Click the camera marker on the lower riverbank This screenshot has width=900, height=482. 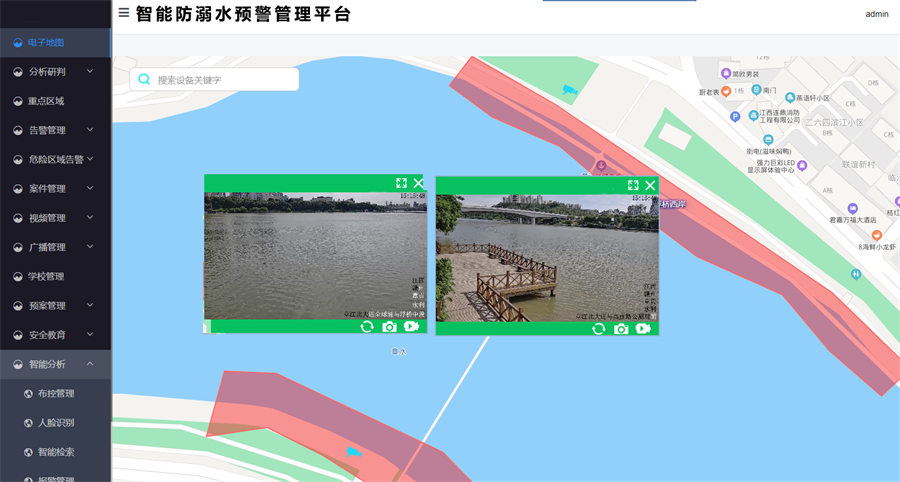[353, 453]
